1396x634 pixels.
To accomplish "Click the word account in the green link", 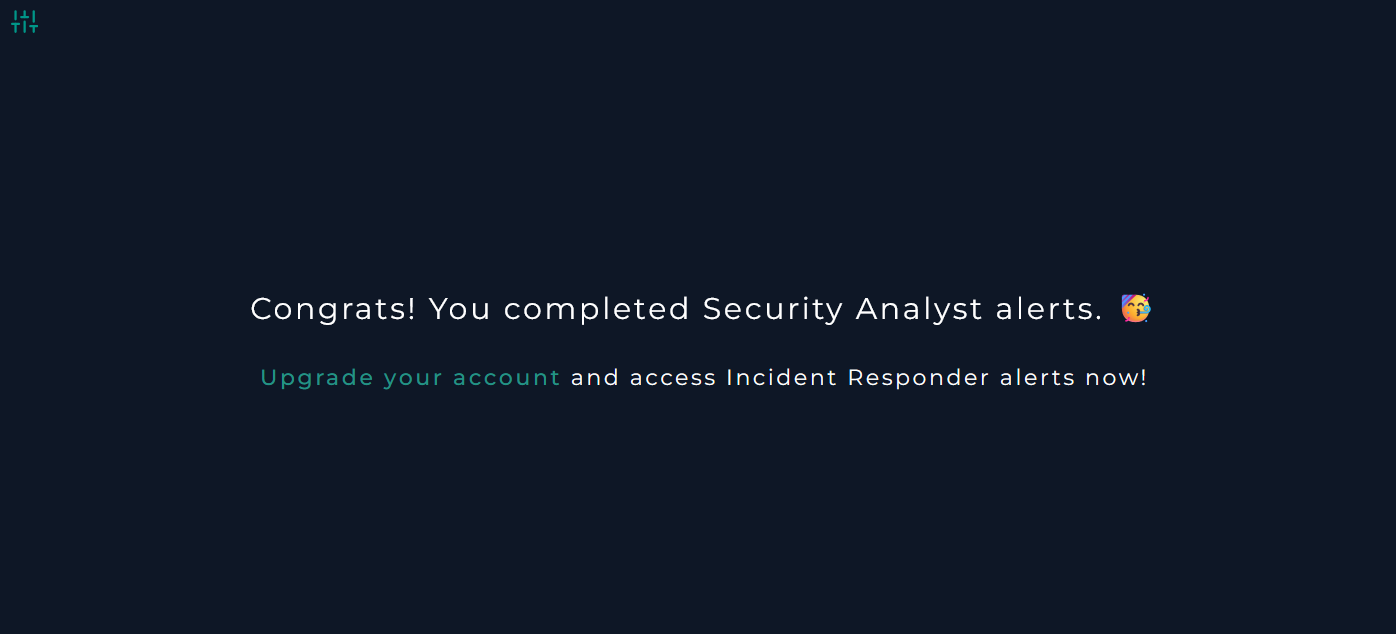I will click(x=506, y=378).
